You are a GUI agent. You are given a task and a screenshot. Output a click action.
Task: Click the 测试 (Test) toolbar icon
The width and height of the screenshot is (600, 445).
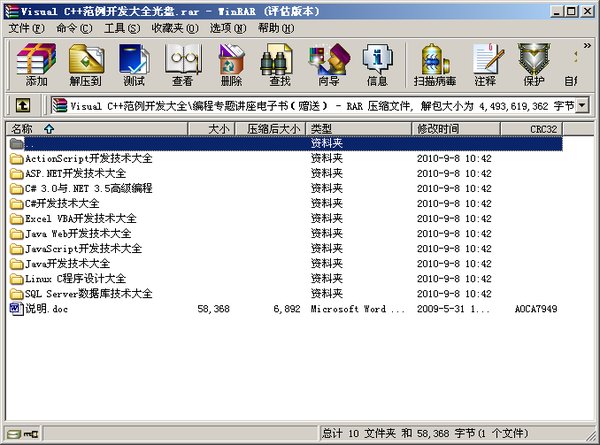[134, 64]
